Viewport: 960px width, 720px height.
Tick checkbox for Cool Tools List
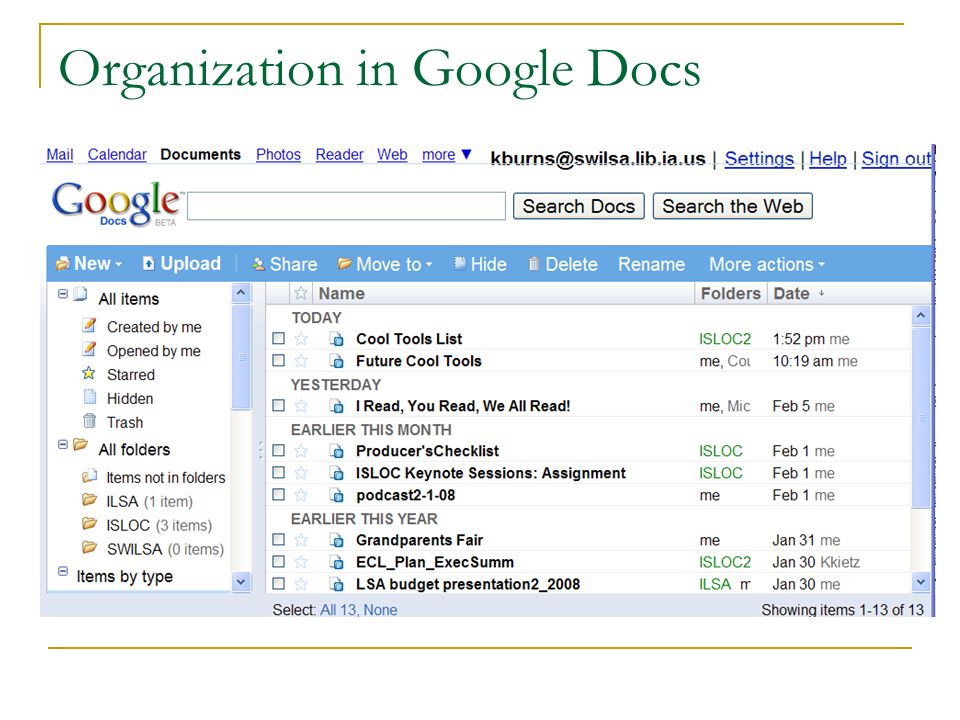click(x=279, y=338)
